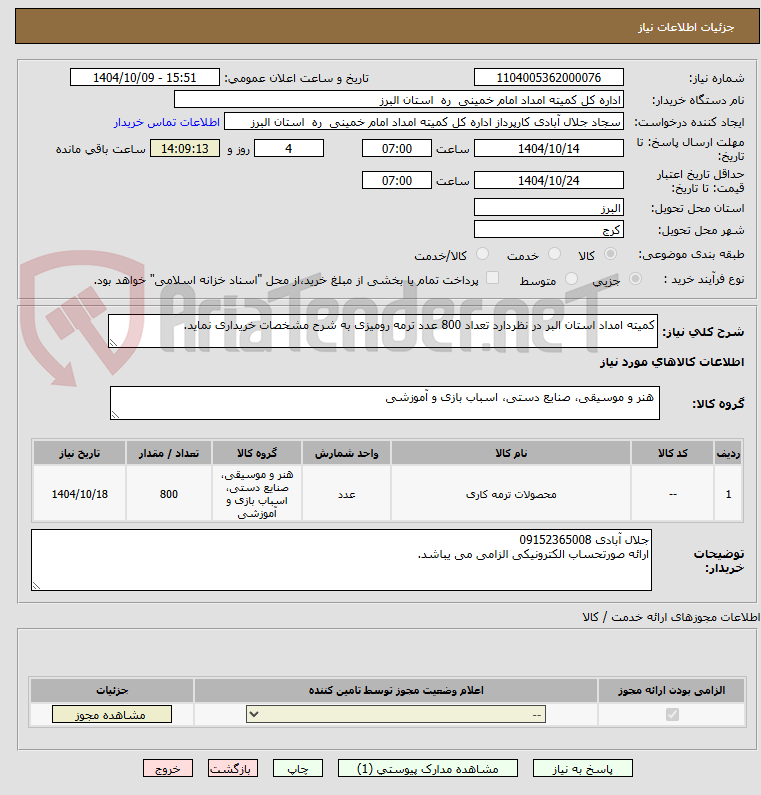Viewport: 761px width, 795px height.
Task: Click the نام دستگاه خریدار field
Action: coord(398,100)
